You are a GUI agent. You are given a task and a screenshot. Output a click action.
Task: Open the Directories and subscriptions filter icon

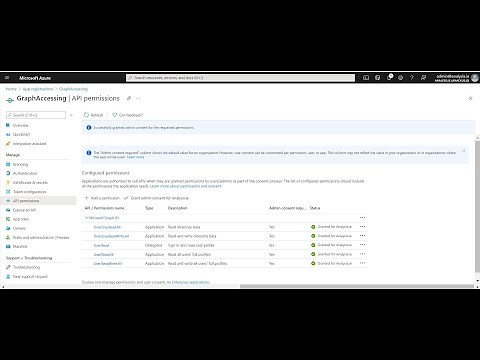point(377,78)
